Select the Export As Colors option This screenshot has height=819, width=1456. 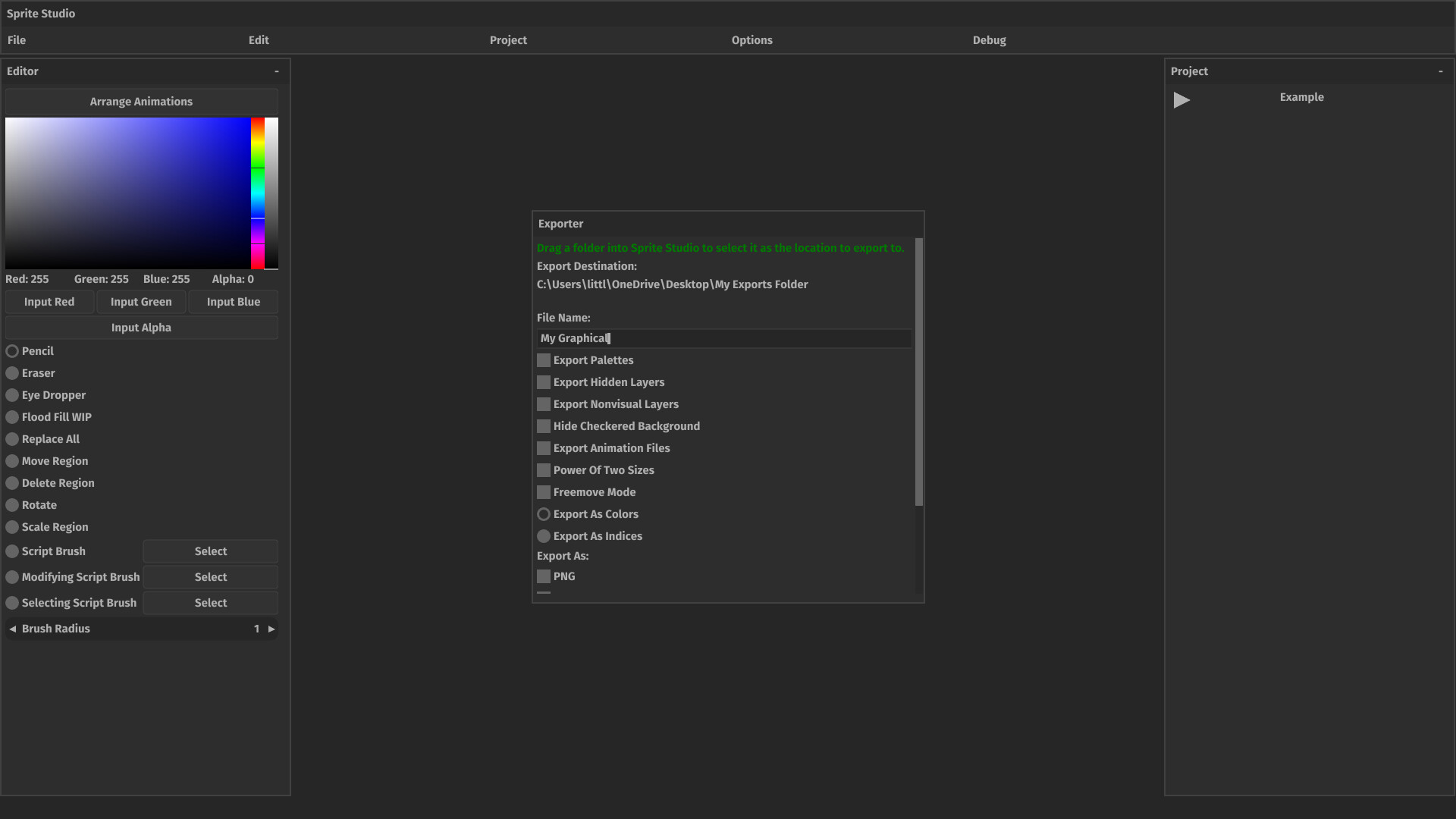pyautogui.click(x=543, y=513)
